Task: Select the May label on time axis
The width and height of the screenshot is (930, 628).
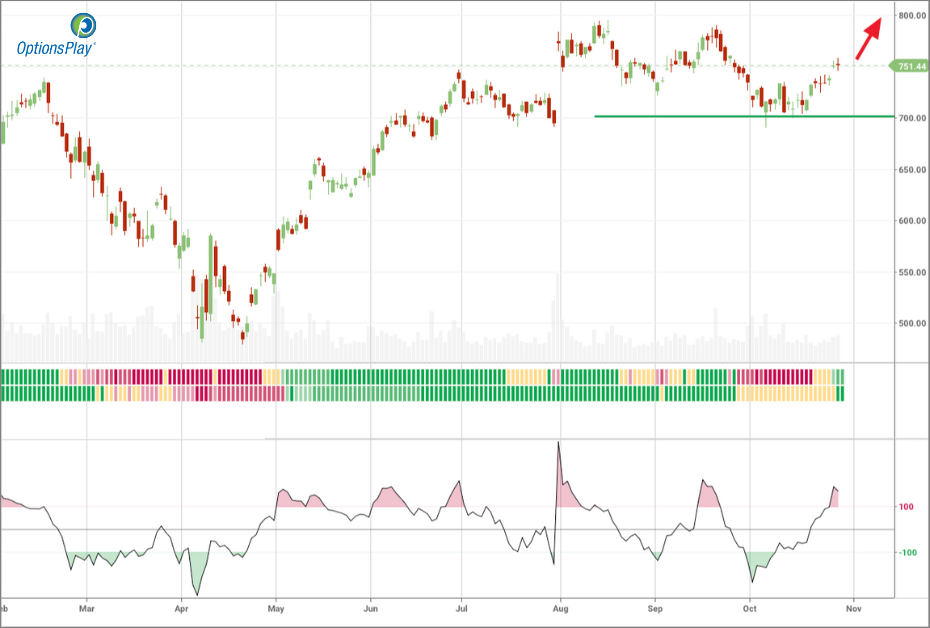Action: pos(277,607)
